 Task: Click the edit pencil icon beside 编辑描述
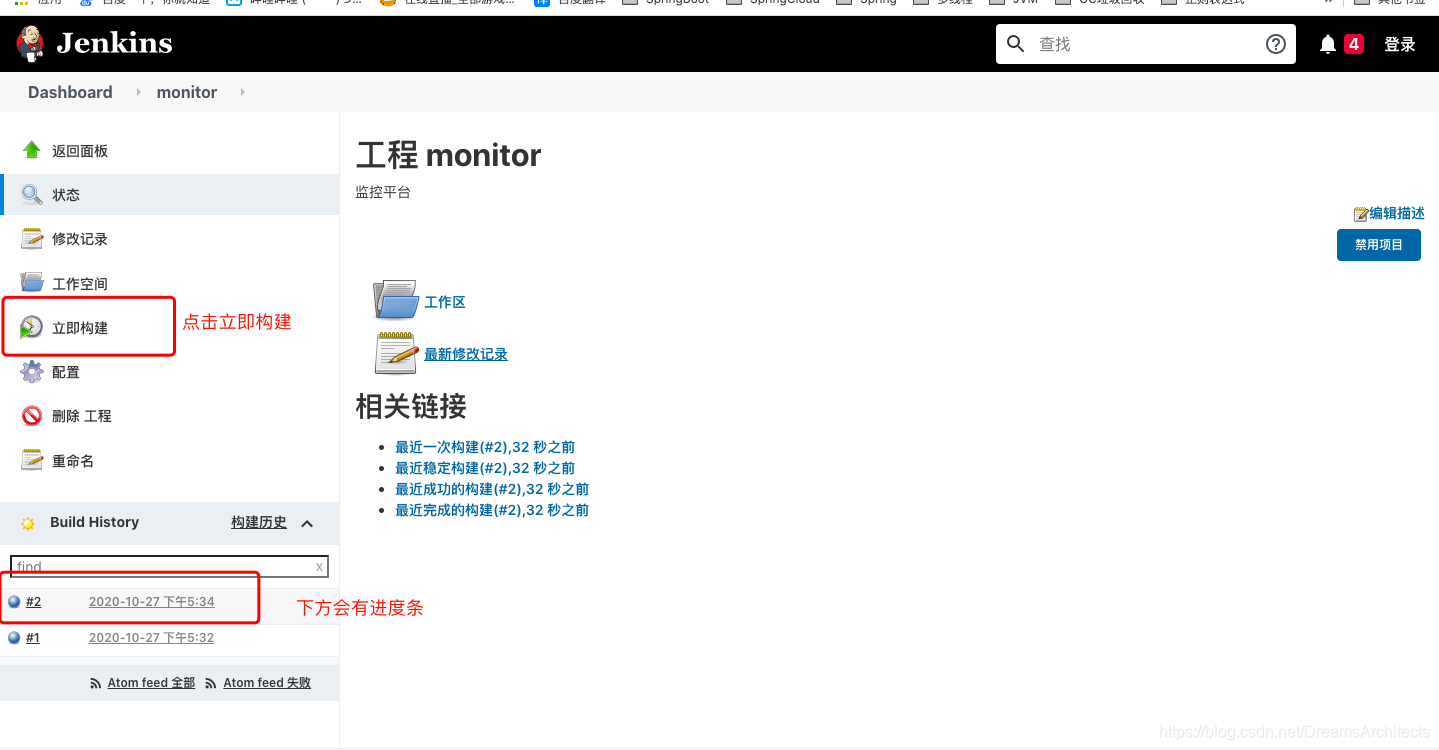(x=1360, y=214)
